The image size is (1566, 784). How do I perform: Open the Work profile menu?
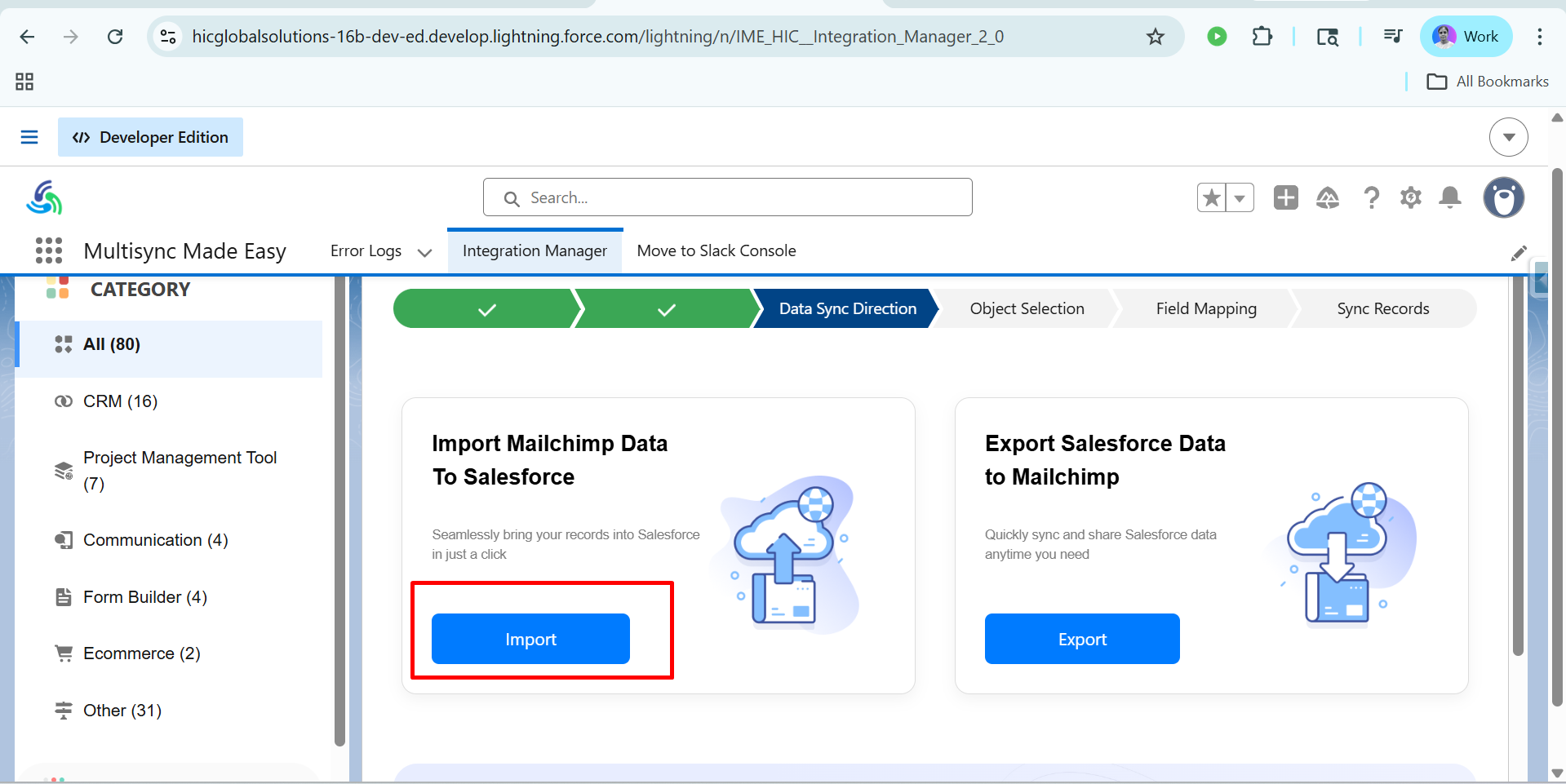point(1466,37)
